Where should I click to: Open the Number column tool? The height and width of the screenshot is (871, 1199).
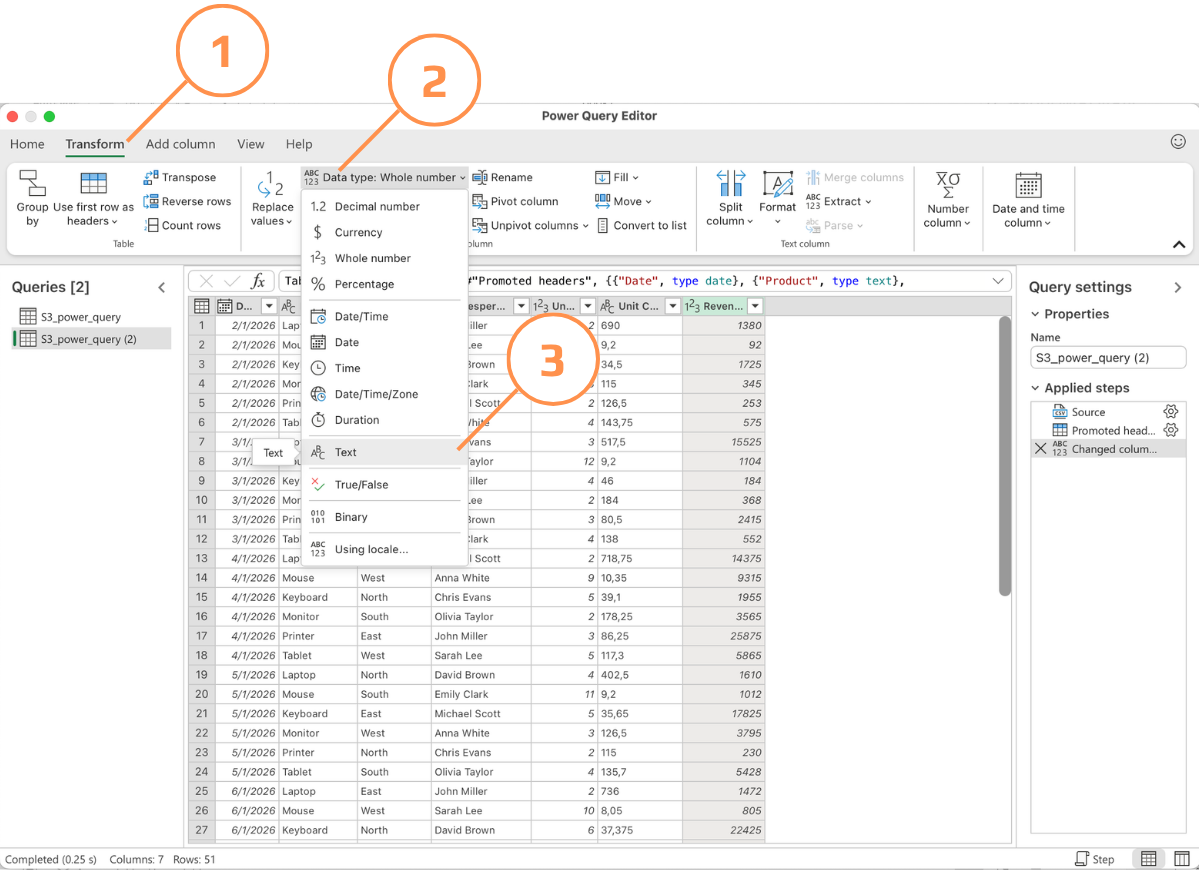pos(947,199)
